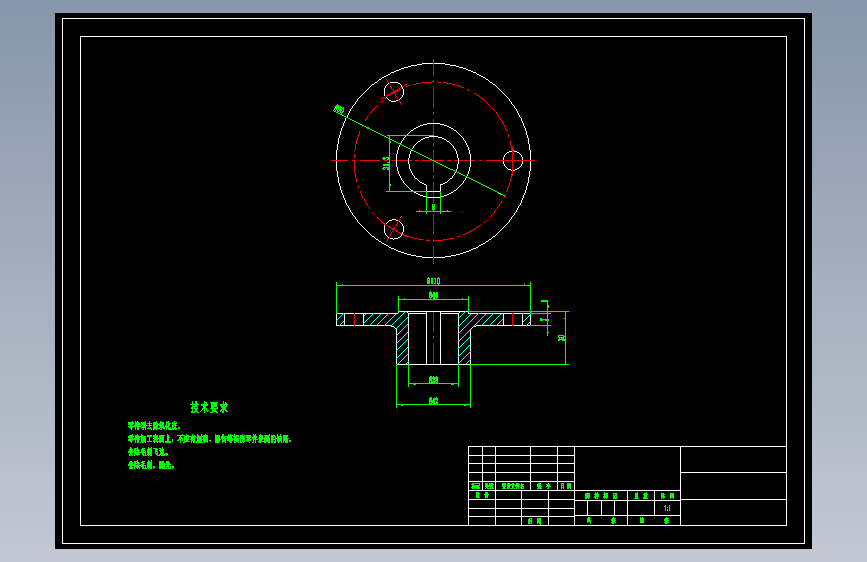Select the "签名" column header in title block

click(x=544, y=486)
